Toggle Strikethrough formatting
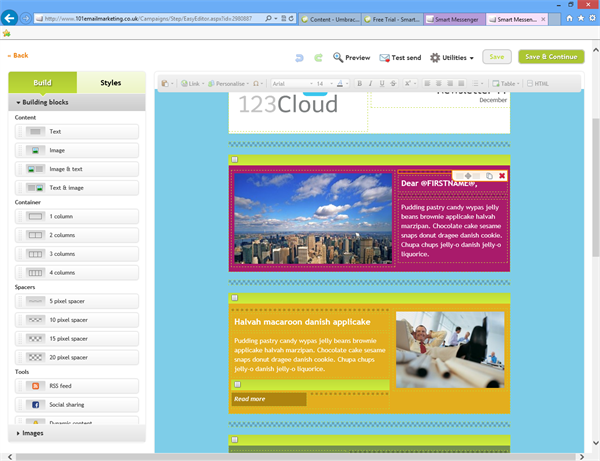Image resolution: width=600 pixels, height=461 pixels. [x=393, y=83]
